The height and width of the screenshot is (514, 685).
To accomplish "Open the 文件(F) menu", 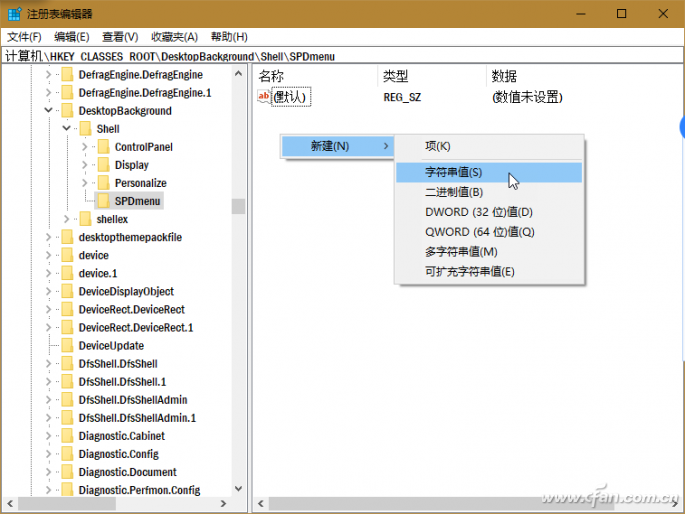I will (24, 37).
